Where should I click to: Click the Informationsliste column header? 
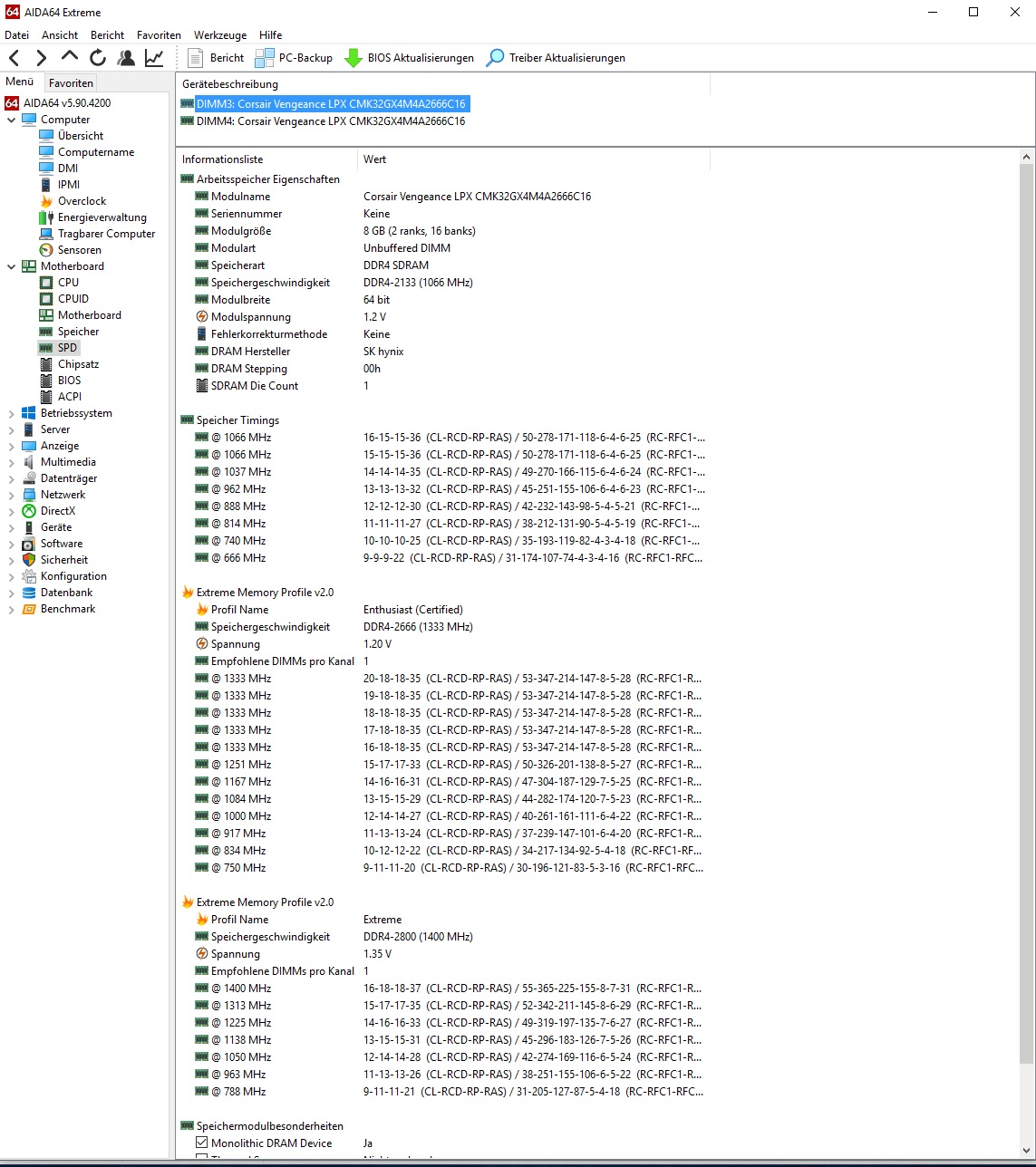(x=266, y=159)
